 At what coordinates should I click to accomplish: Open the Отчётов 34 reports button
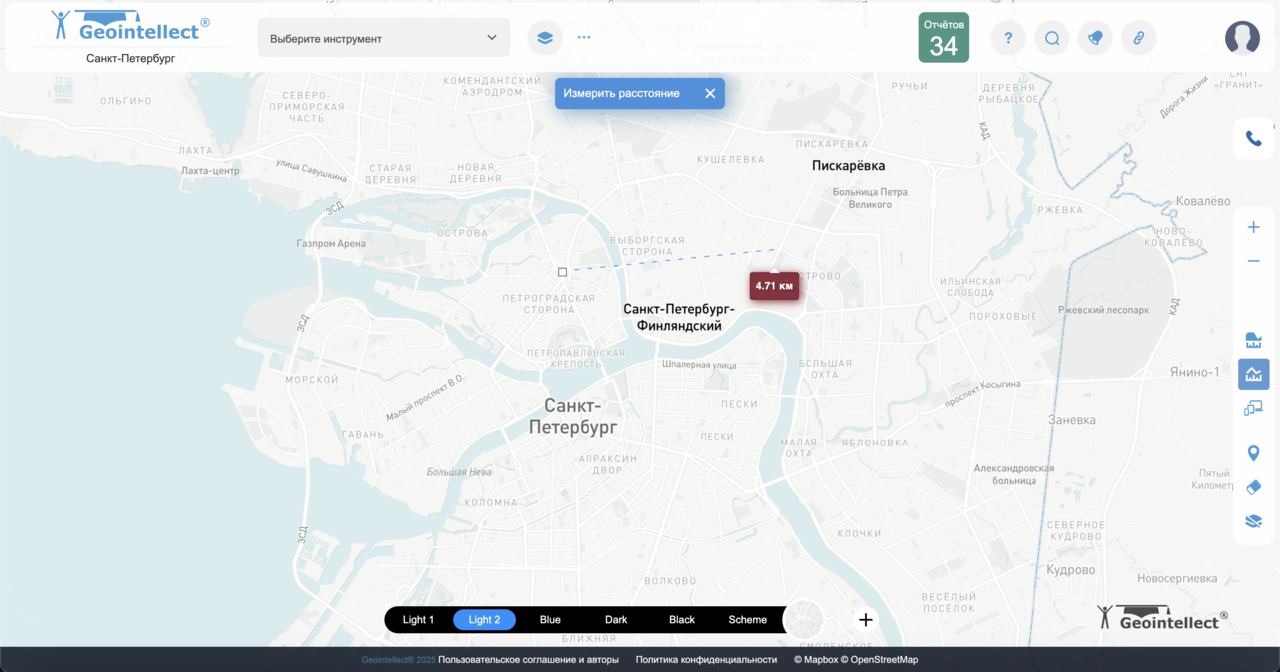(x=943, y=38)
